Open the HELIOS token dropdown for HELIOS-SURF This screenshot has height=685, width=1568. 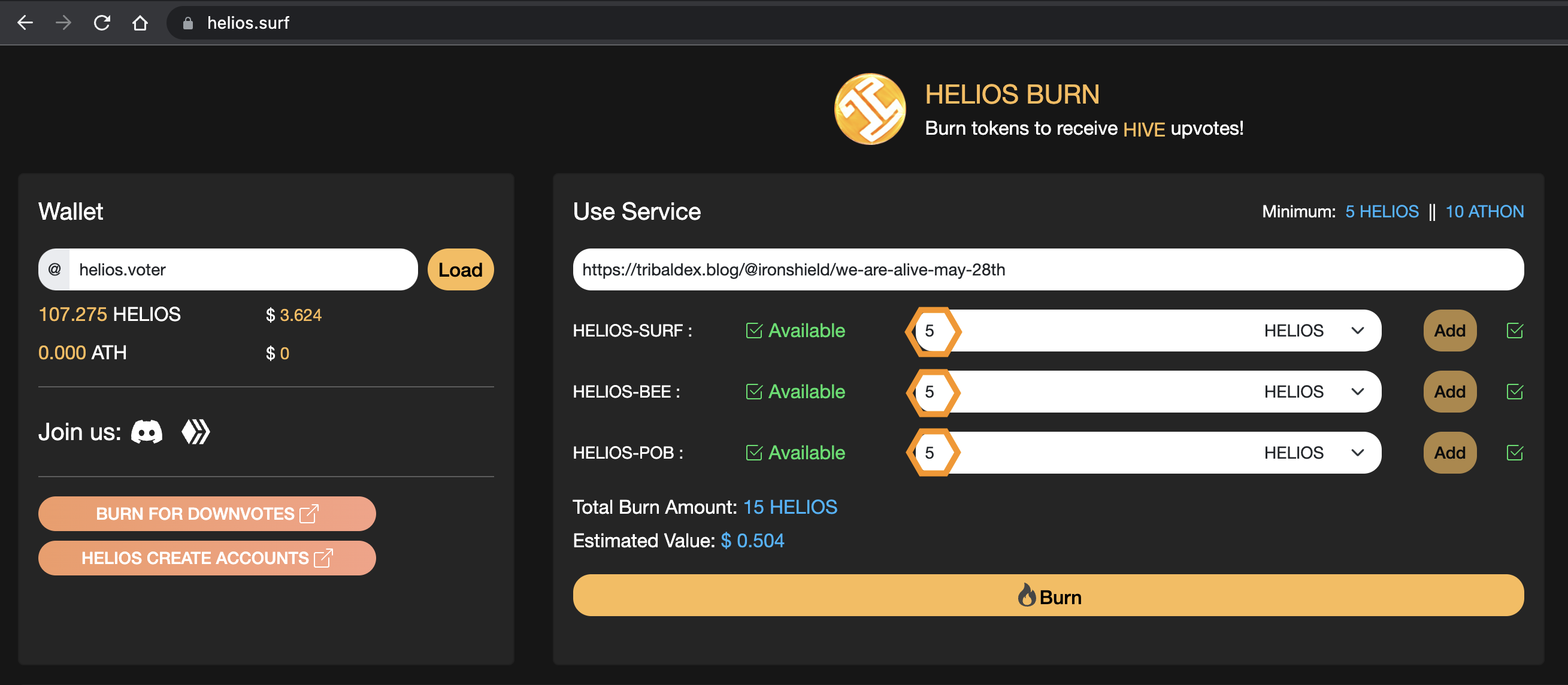pyautogui.click(x=1313, y=331)
